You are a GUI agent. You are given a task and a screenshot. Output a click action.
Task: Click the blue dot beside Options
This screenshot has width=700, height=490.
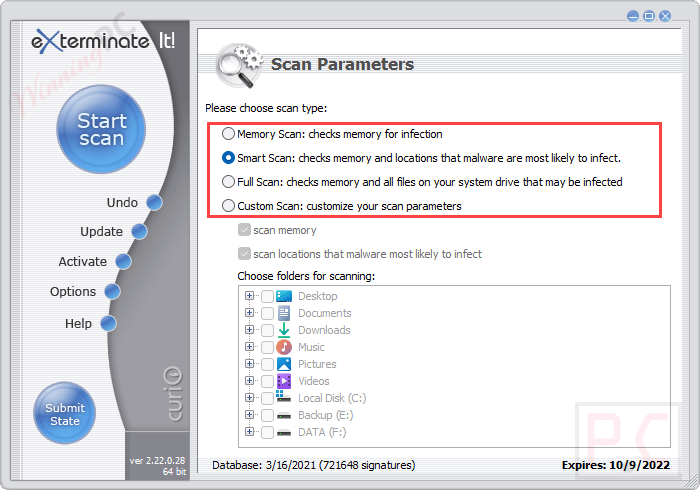(112, 291)
